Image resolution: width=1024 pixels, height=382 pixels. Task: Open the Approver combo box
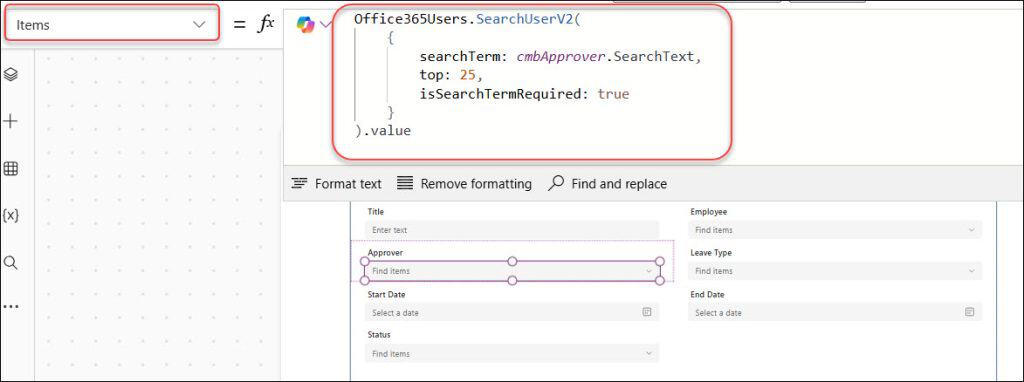[512, 270]
